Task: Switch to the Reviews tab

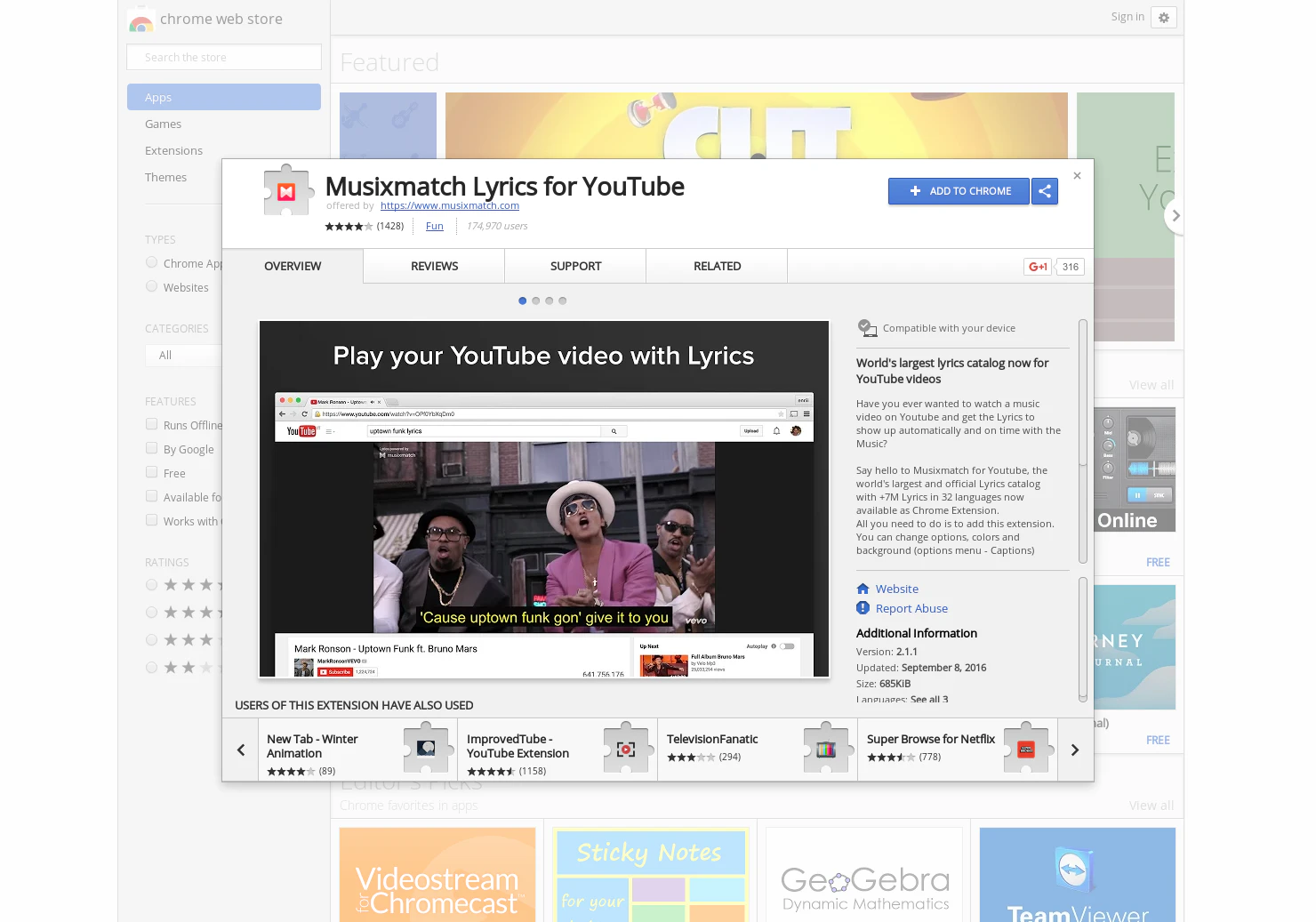Action: [434, 266]
